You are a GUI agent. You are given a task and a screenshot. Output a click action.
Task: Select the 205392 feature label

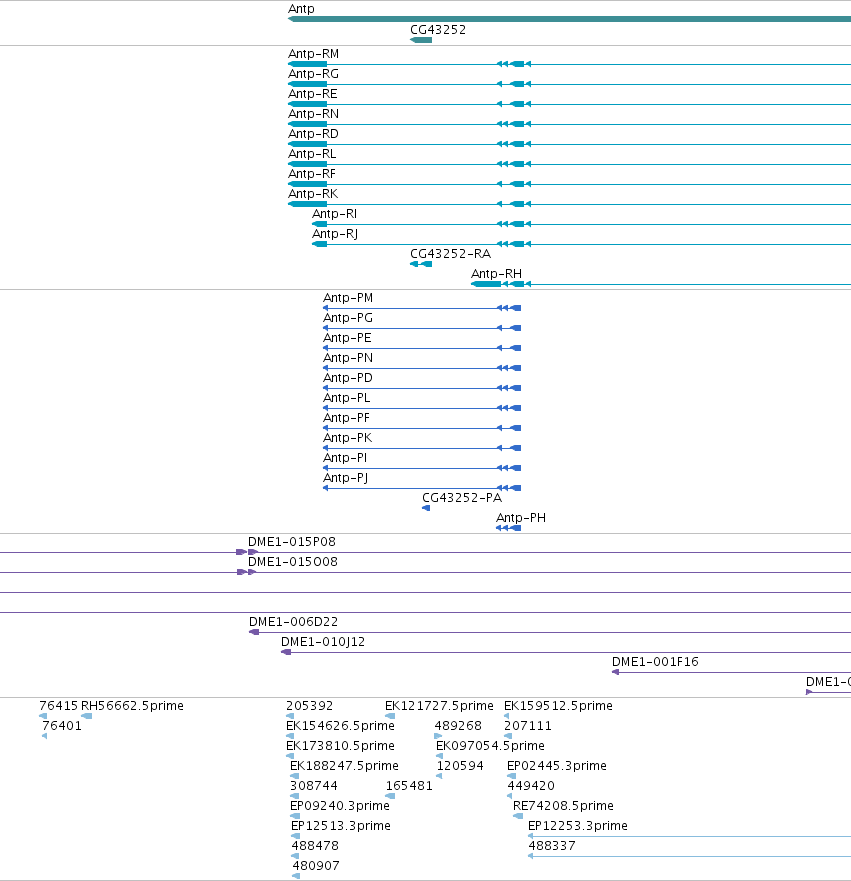pos(310,706)
